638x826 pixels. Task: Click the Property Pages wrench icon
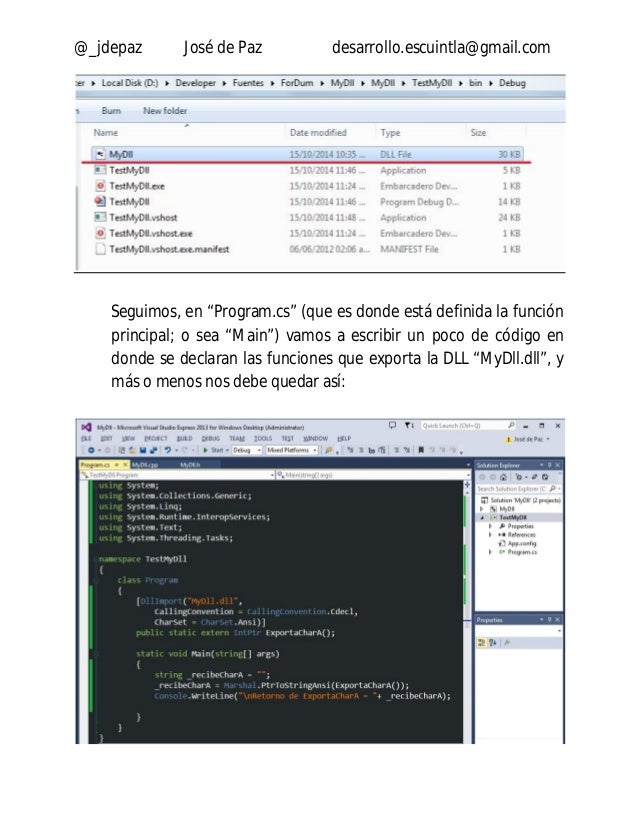[x=506, y=643]
